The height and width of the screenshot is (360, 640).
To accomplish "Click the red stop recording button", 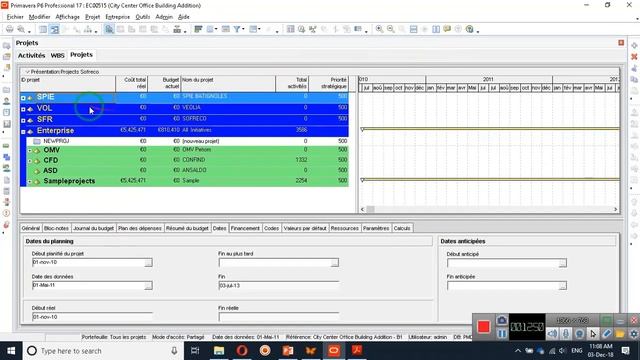I will (x=483, y=327).
